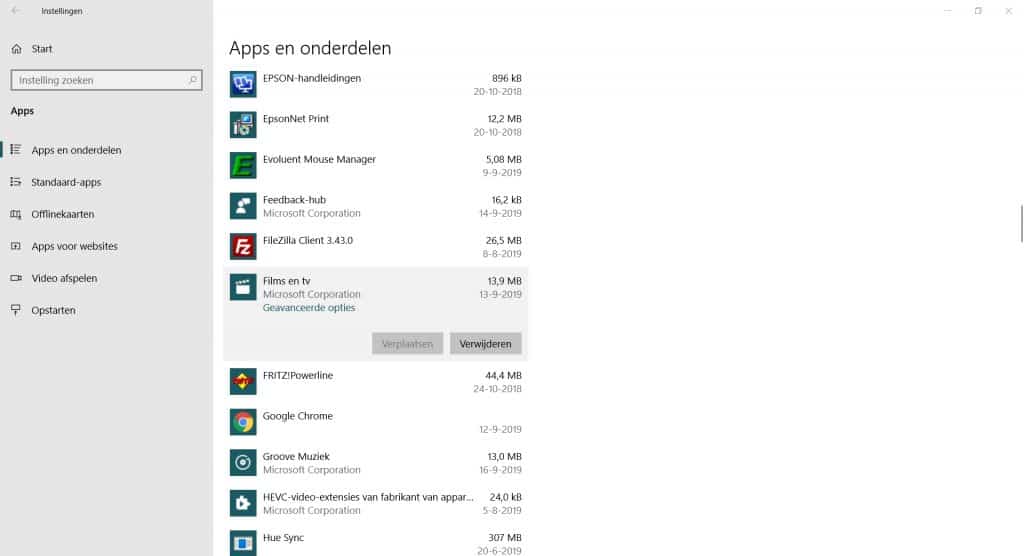
Task: Click the greyed Verplaatsen button
Action: [408, 344]
